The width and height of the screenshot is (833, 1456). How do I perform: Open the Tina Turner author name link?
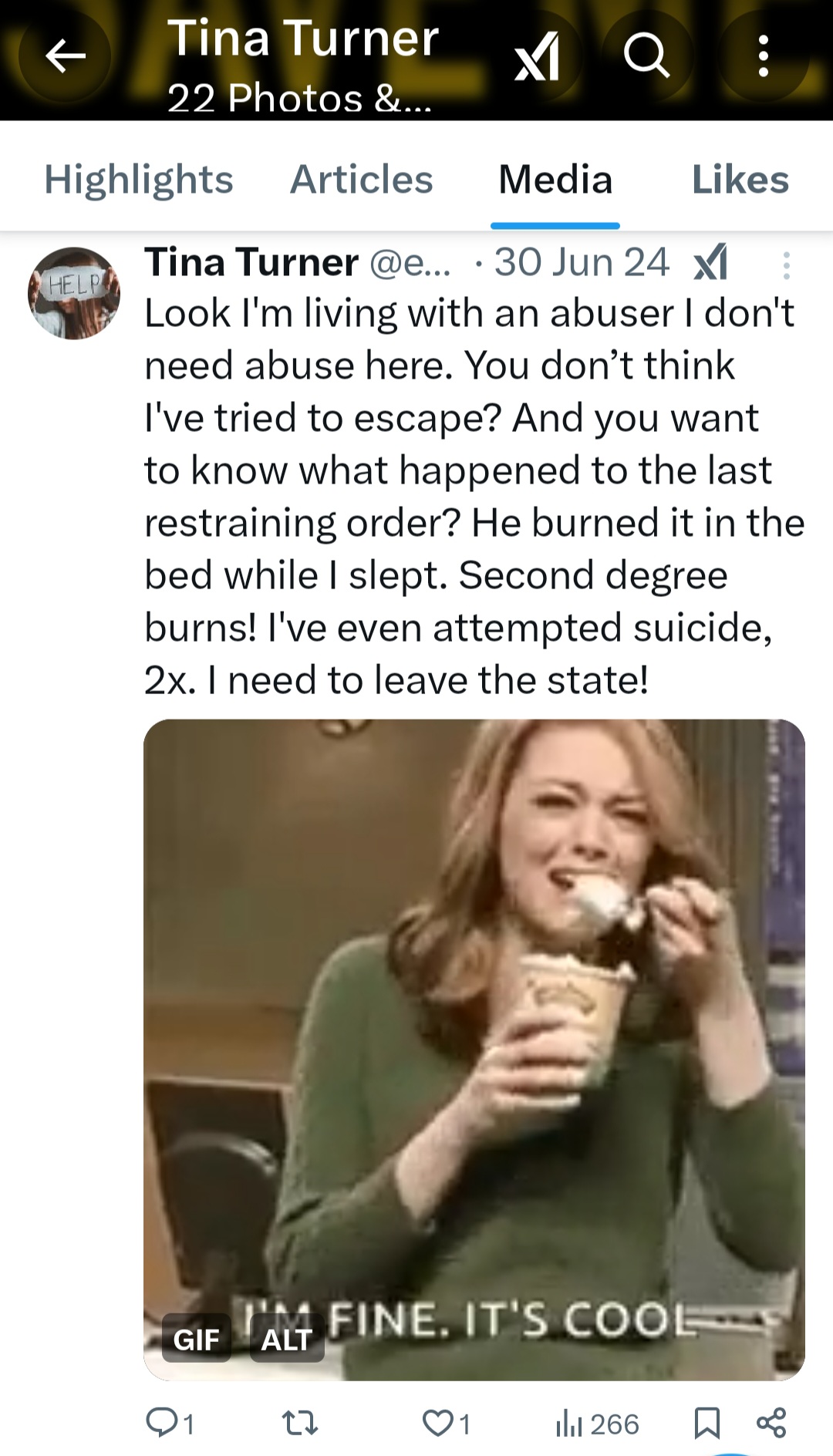[x=251, y=262]
